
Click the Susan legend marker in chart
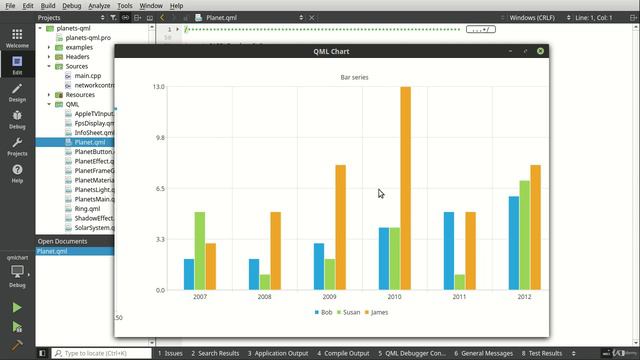click(x=339, y=312)
